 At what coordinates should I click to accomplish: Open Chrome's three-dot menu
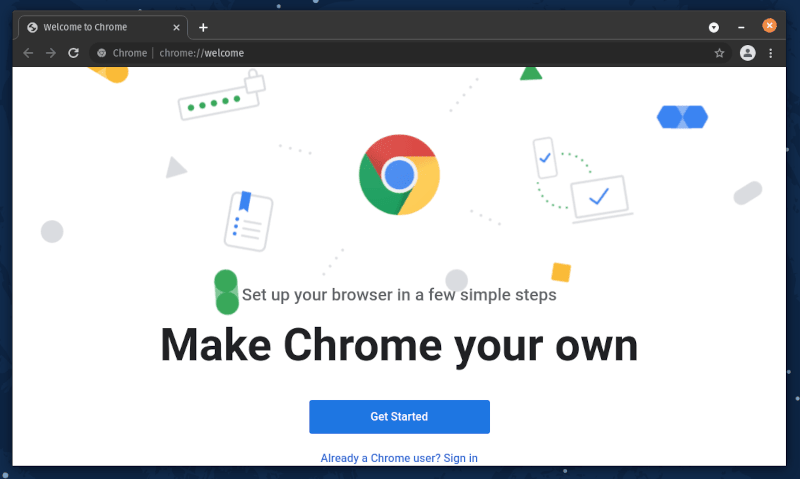[x=770, y=53]
